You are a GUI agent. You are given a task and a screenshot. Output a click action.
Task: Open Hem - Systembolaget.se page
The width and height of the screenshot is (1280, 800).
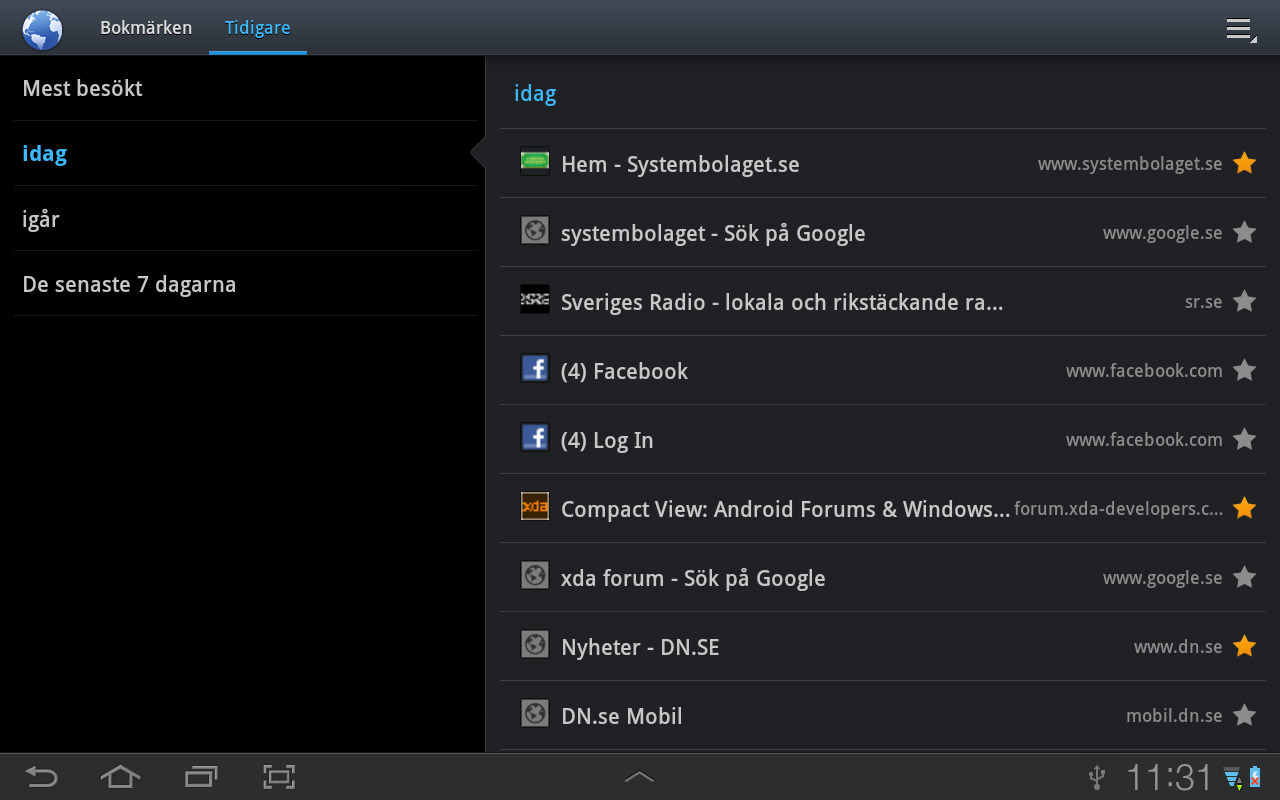pos(883,163)
